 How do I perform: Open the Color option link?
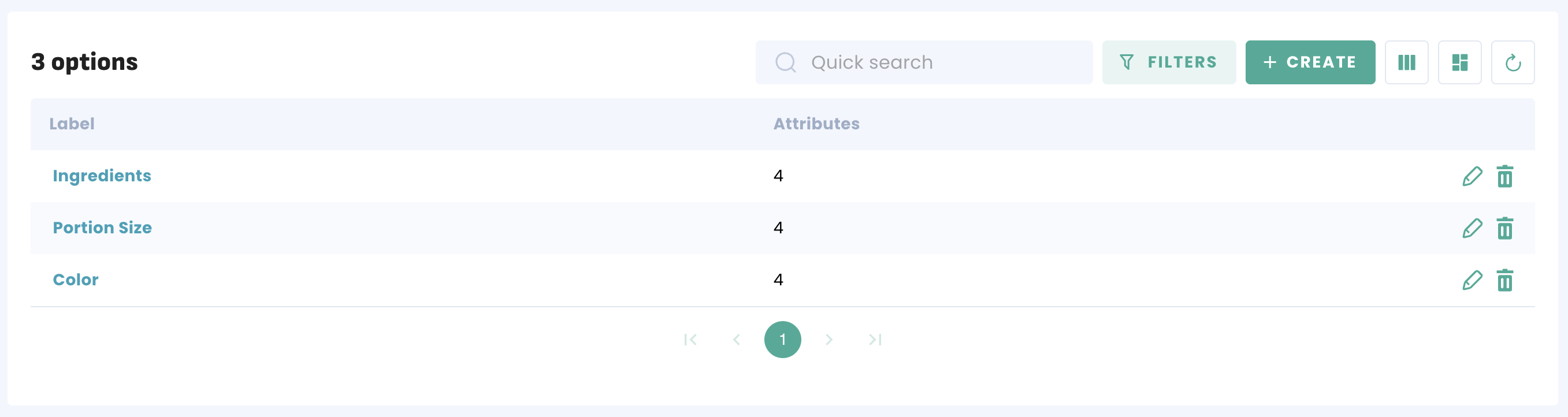coord(76,280)
